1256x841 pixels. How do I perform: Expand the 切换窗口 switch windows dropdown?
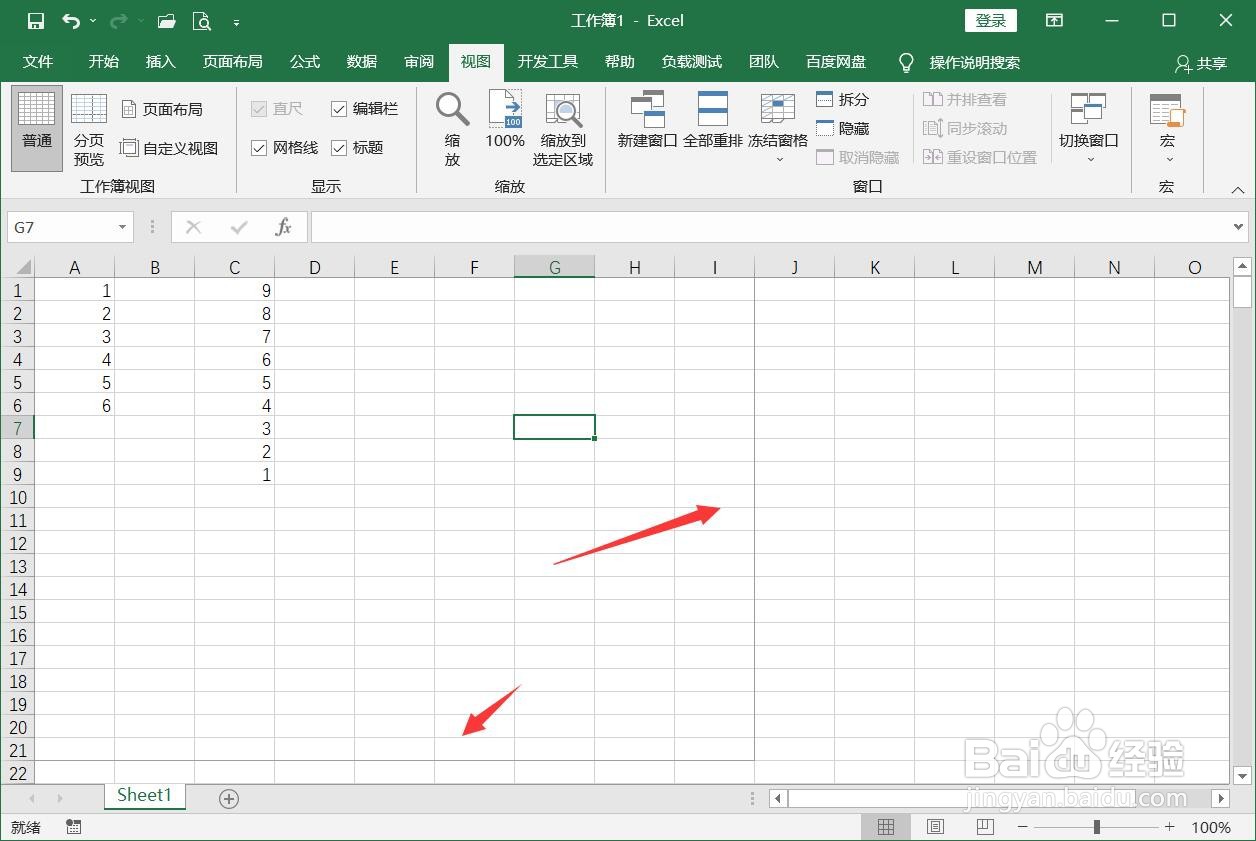coord(1089,158)
